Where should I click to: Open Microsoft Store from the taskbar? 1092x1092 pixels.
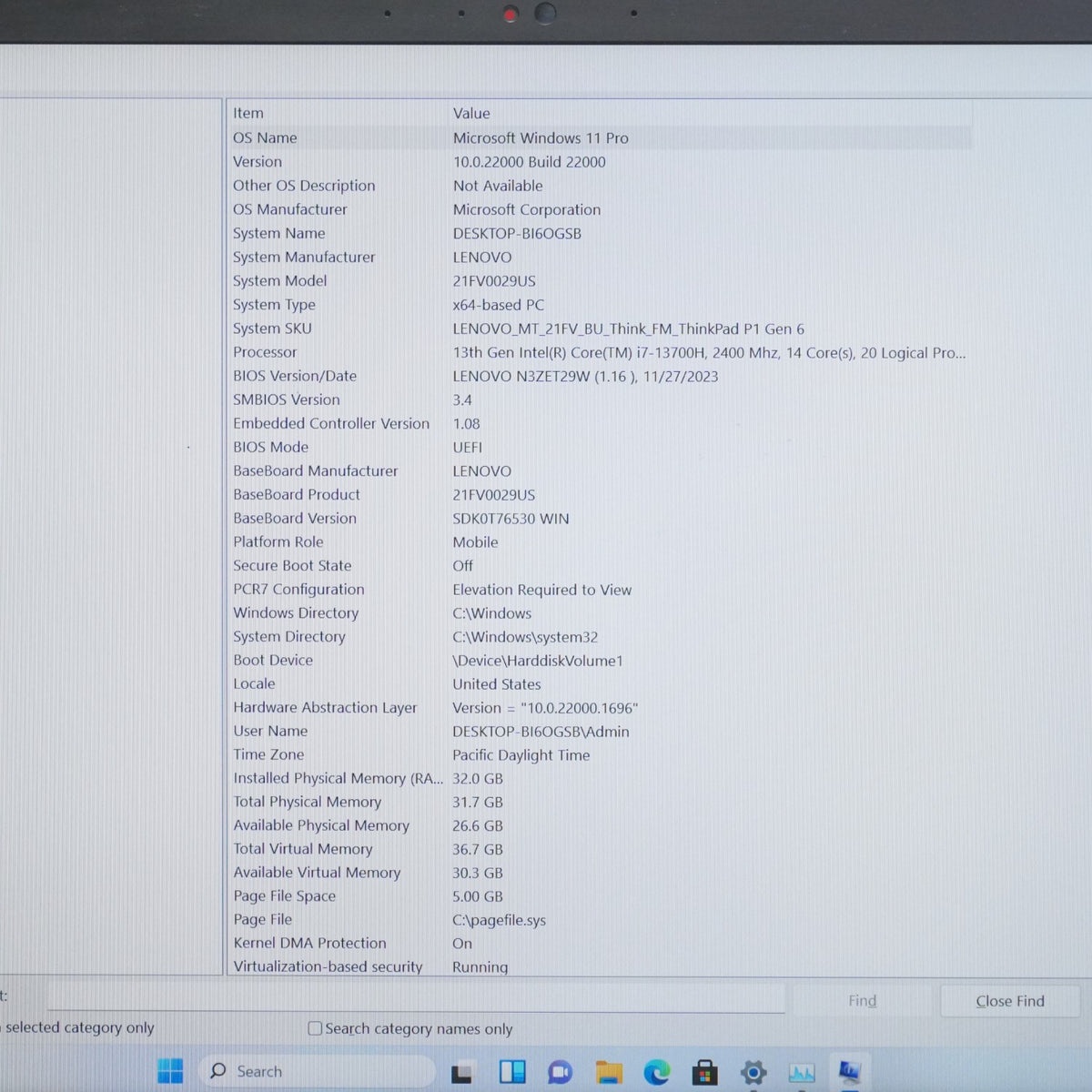point(704,1072)
